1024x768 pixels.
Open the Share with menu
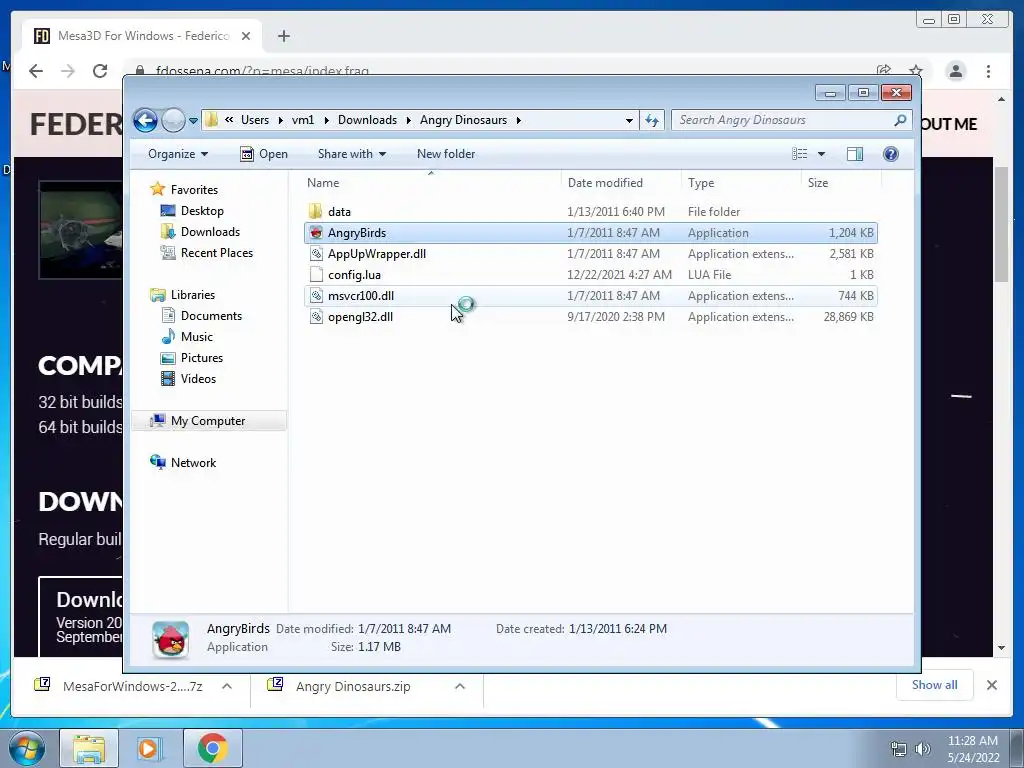[x=351, y=154]
